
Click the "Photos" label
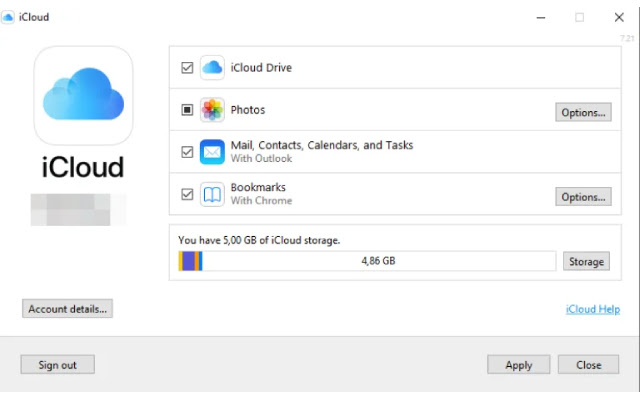click(248, 110)
